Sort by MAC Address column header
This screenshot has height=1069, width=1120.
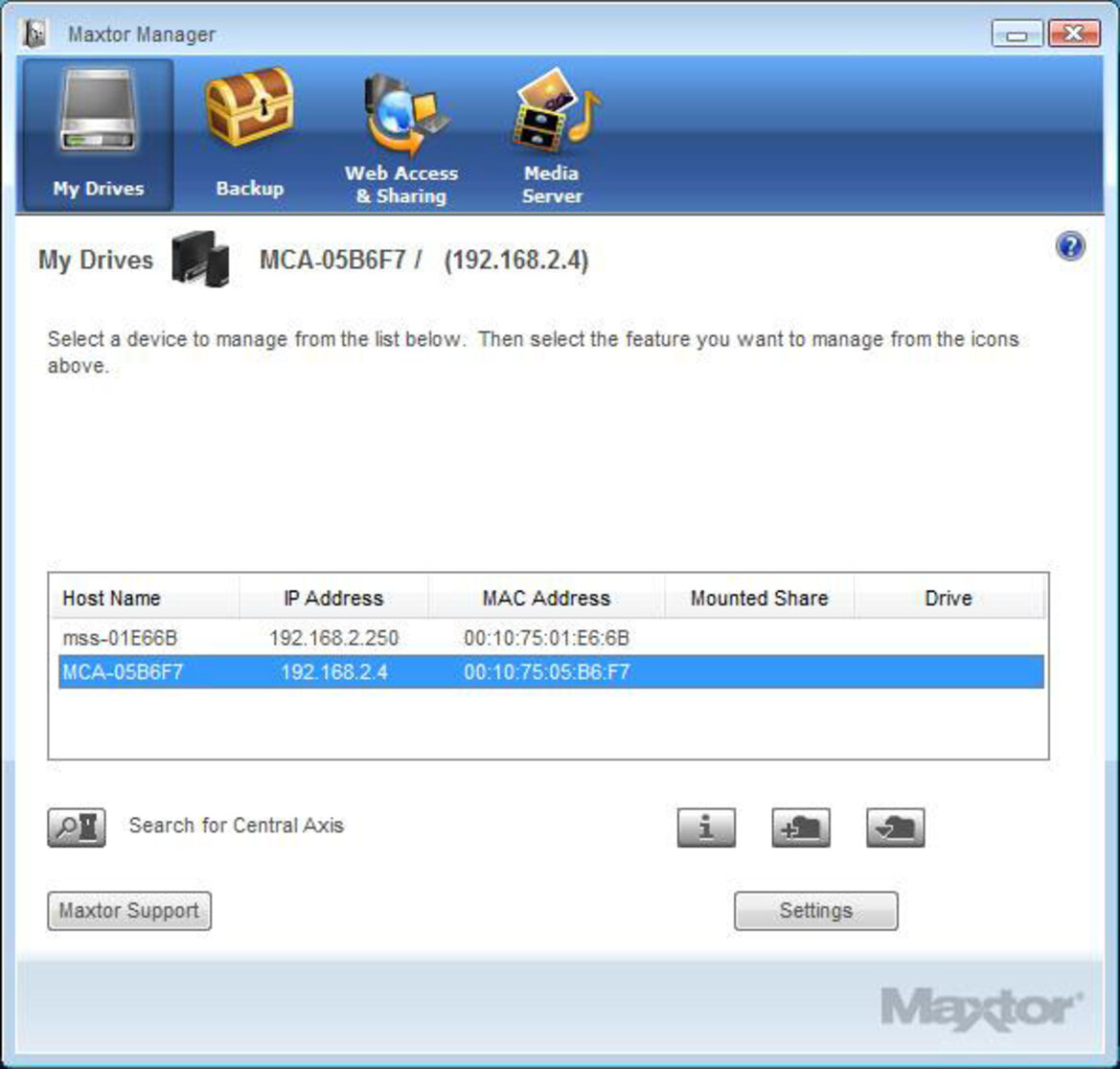pos(546,598)
